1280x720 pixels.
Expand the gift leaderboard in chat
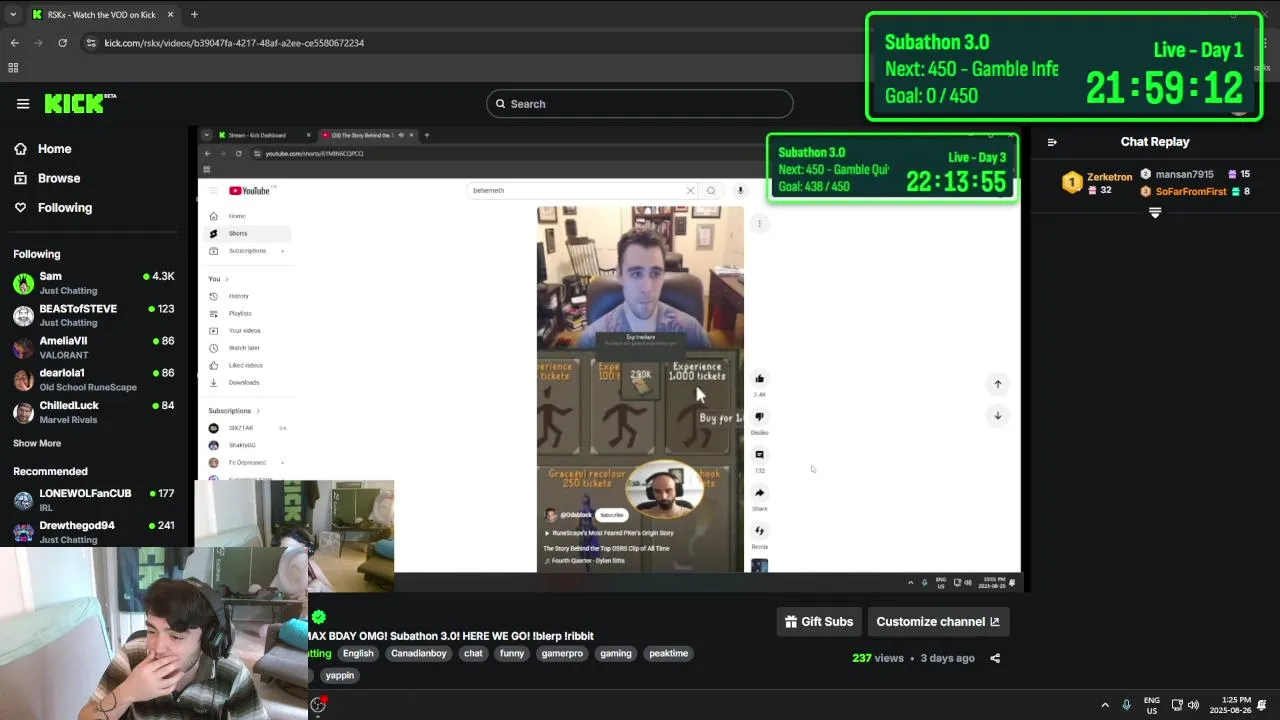click(x=1155, y=213)
